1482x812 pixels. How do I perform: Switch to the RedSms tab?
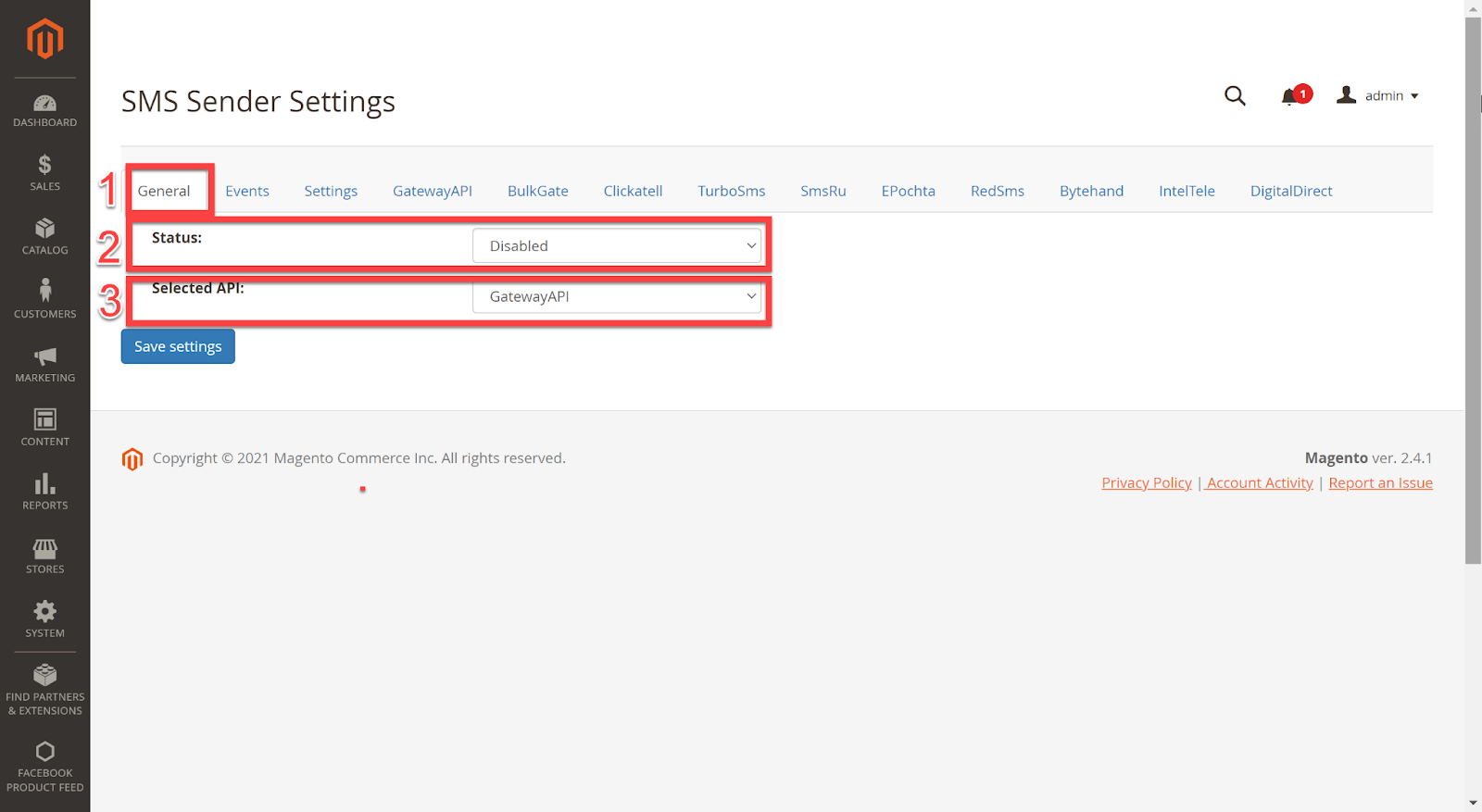pyautogui.click(x=998, y=191)
